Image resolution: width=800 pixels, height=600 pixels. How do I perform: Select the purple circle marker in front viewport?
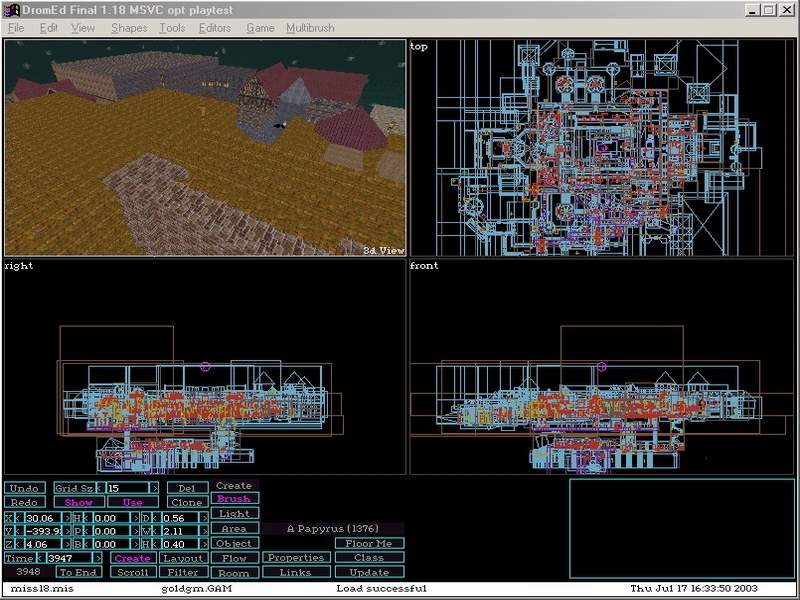602,366
